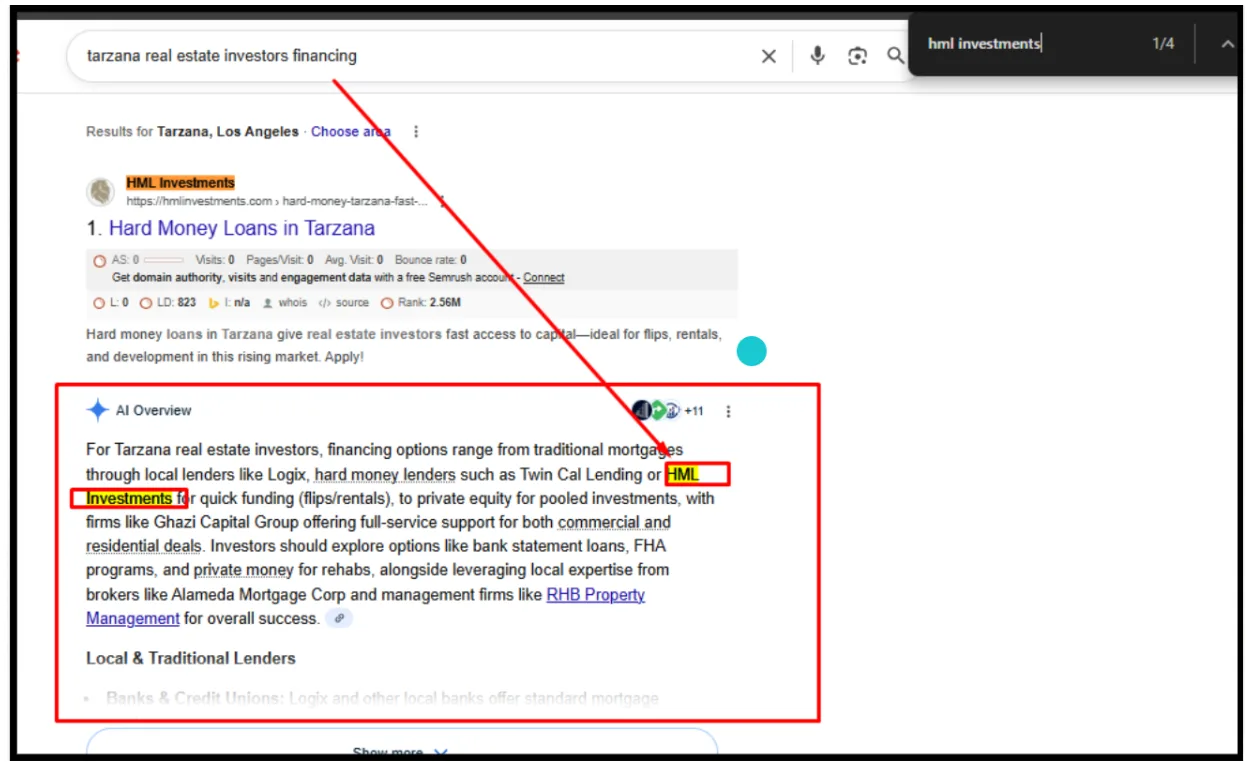Click the HML Investments site favicon
The height and width of the screenshot is (762, 1247).
100,191
